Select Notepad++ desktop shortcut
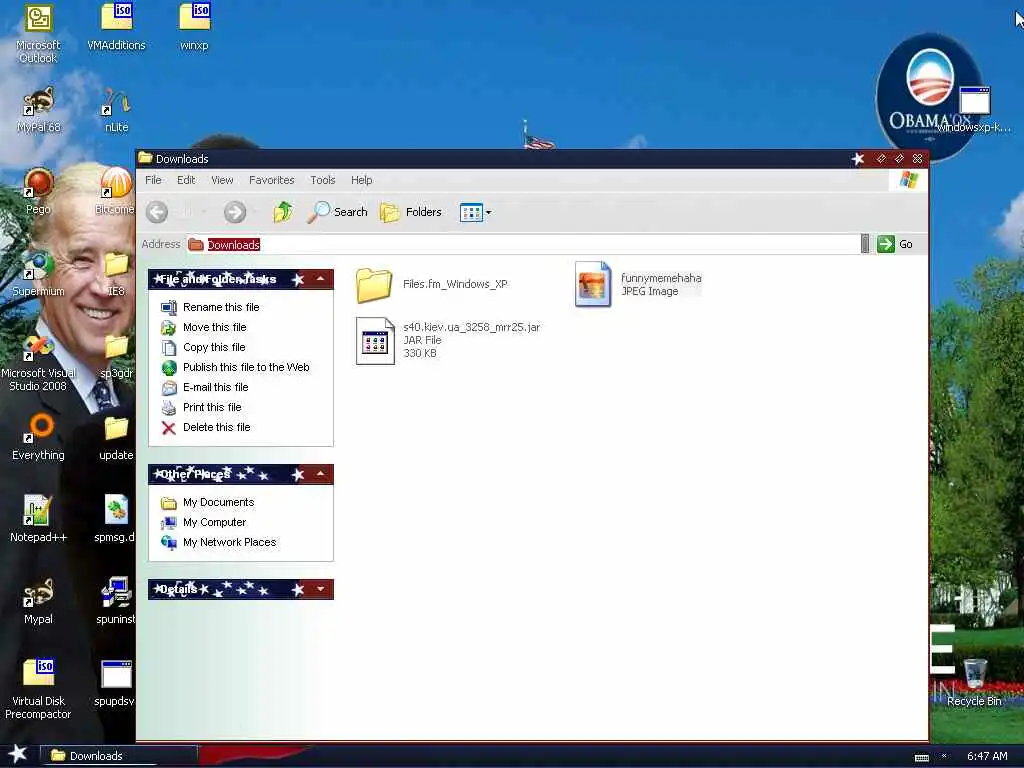Image resolution: width=1024 pixels, height=768 pixels. [x=38, y=520]
